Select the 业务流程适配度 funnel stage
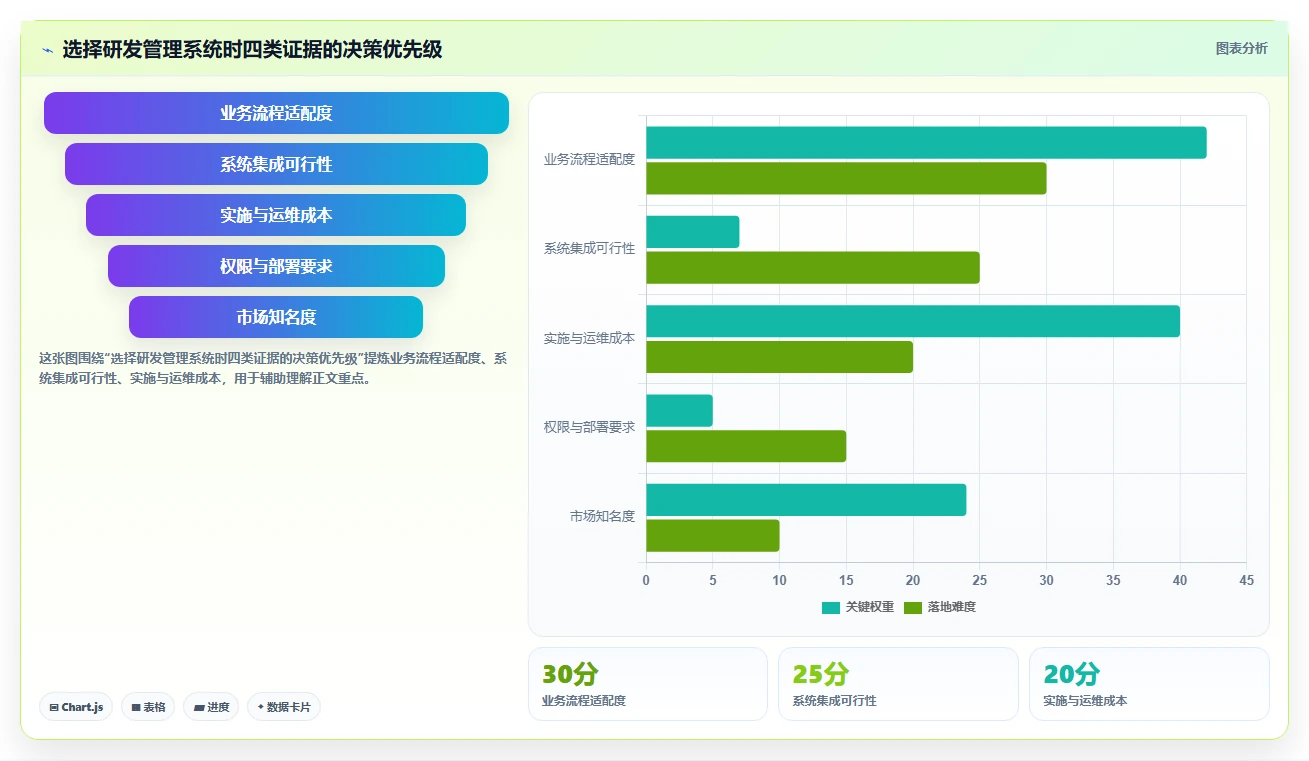The width and height of the screenshot is (1309, 761). point(276,113)
